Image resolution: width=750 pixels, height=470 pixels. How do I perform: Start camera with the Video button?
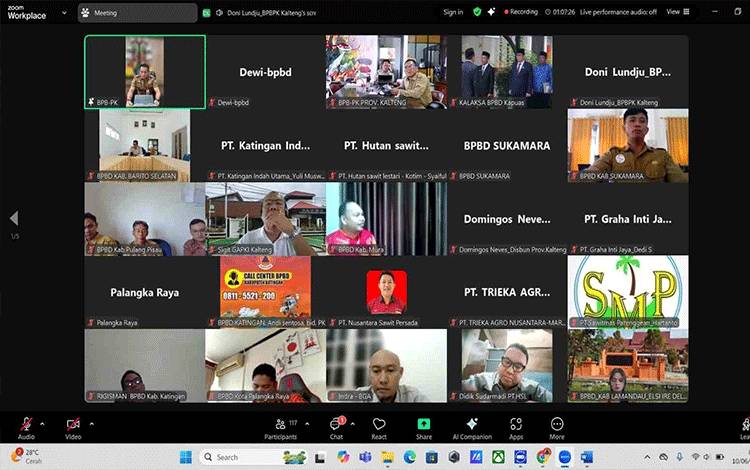[x=73, y=427]
